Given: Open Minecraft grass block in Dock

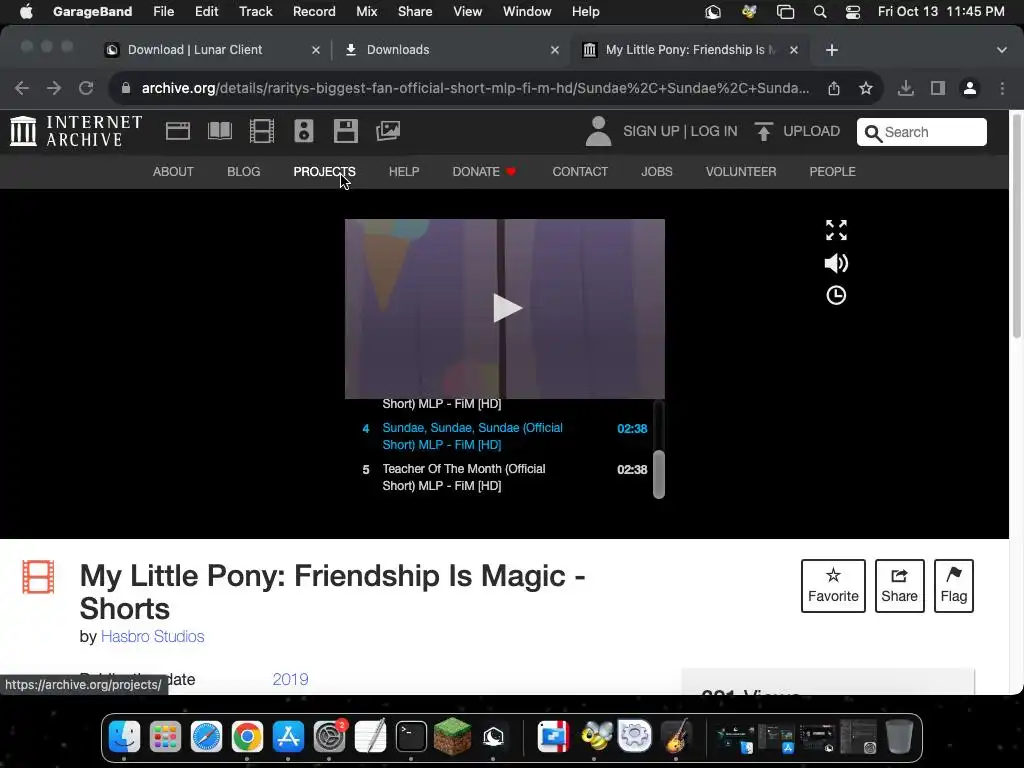Looking at the screenshot, I should (453, 737).
